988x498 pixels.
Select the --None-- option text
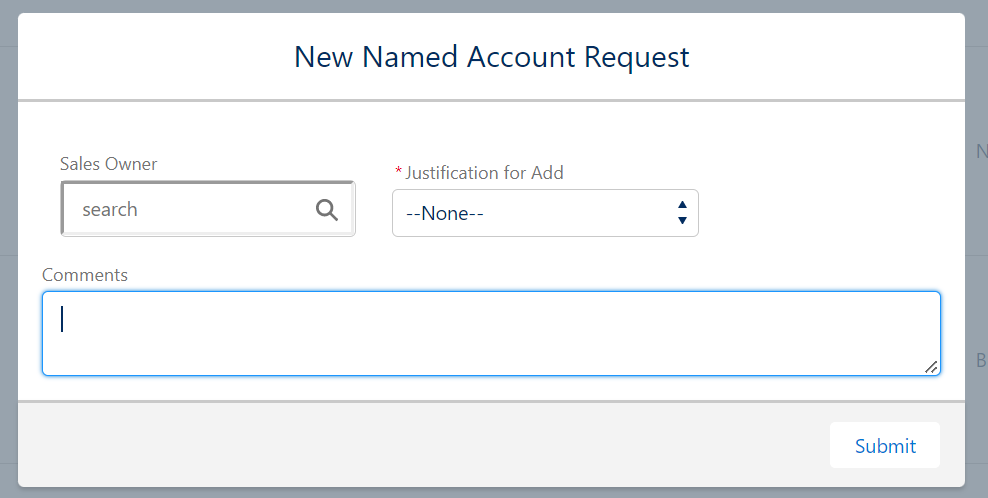445,213
